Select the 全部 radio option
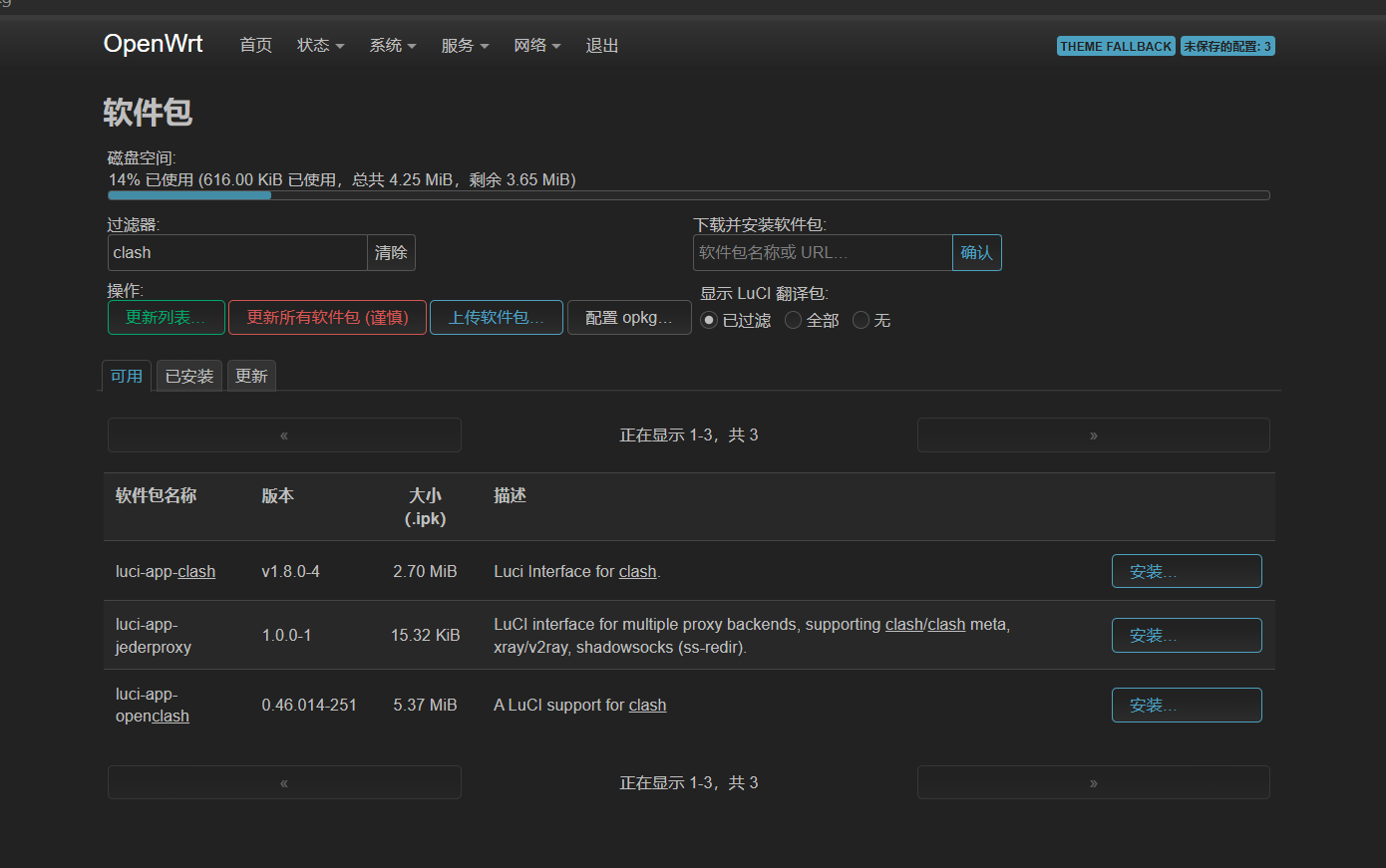 (794, 320)
